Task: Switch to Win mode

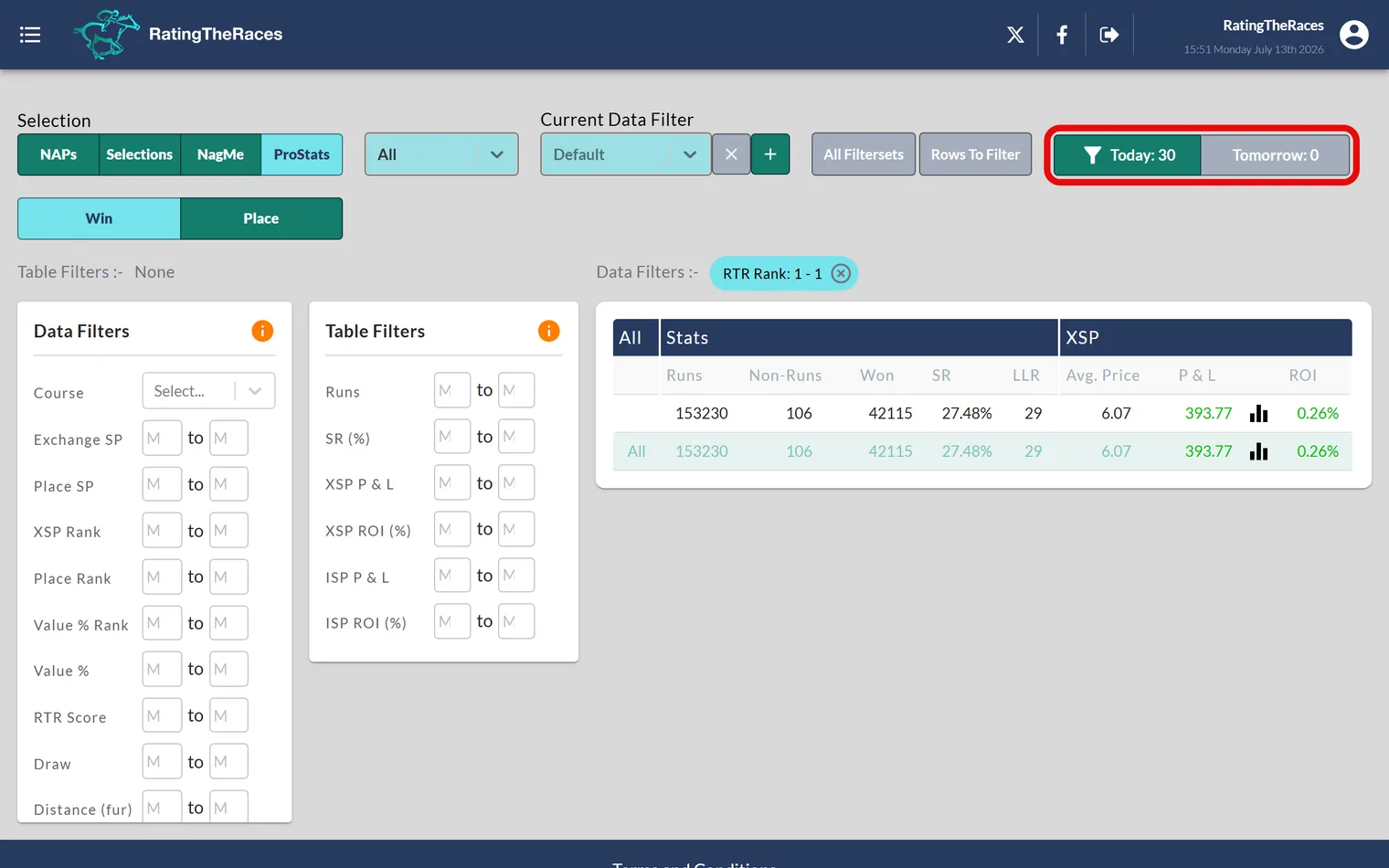Action: point(99,218)
